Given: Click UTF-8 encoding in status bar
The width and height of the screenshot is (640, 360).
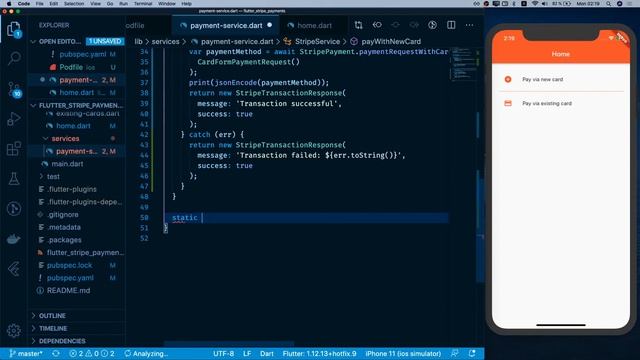Looking at the screenshot, I should coord(223,353).
